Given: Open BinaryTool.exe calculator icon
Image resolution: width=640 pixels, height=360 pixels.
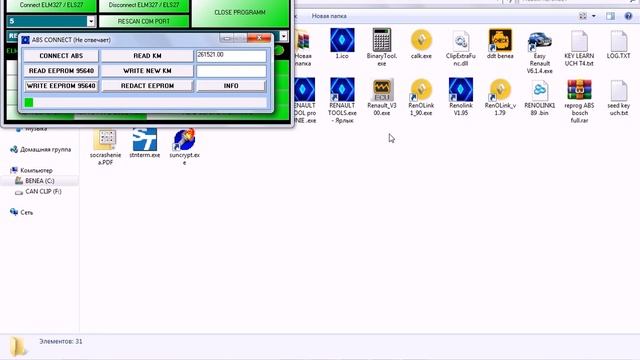Looking at the screenshot, I should click(382, 40).
